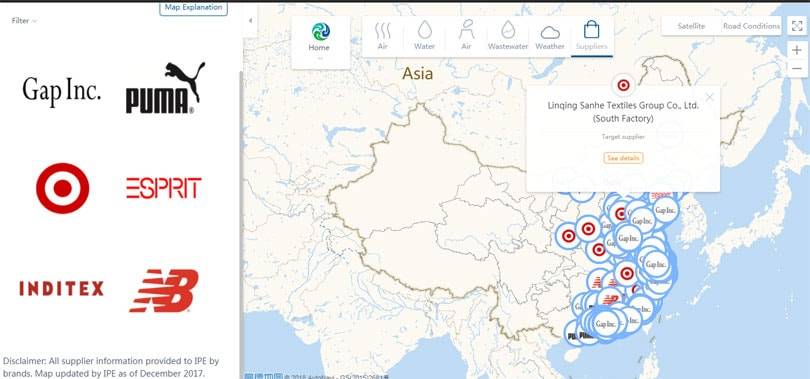The image size is (810, 379).
Task: Select the New Balance brand logo
Action: tap(164, 290)
